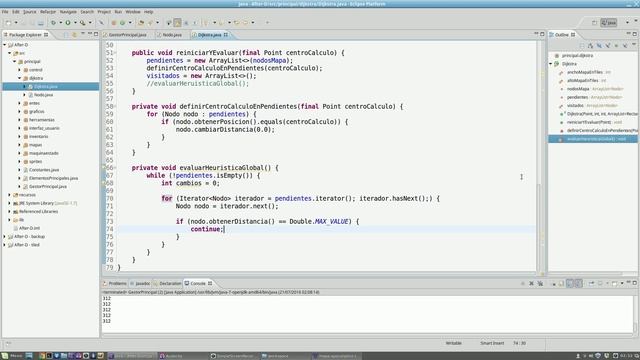Toggle Hide Fields in Outline toolbar

pos(599,46)
